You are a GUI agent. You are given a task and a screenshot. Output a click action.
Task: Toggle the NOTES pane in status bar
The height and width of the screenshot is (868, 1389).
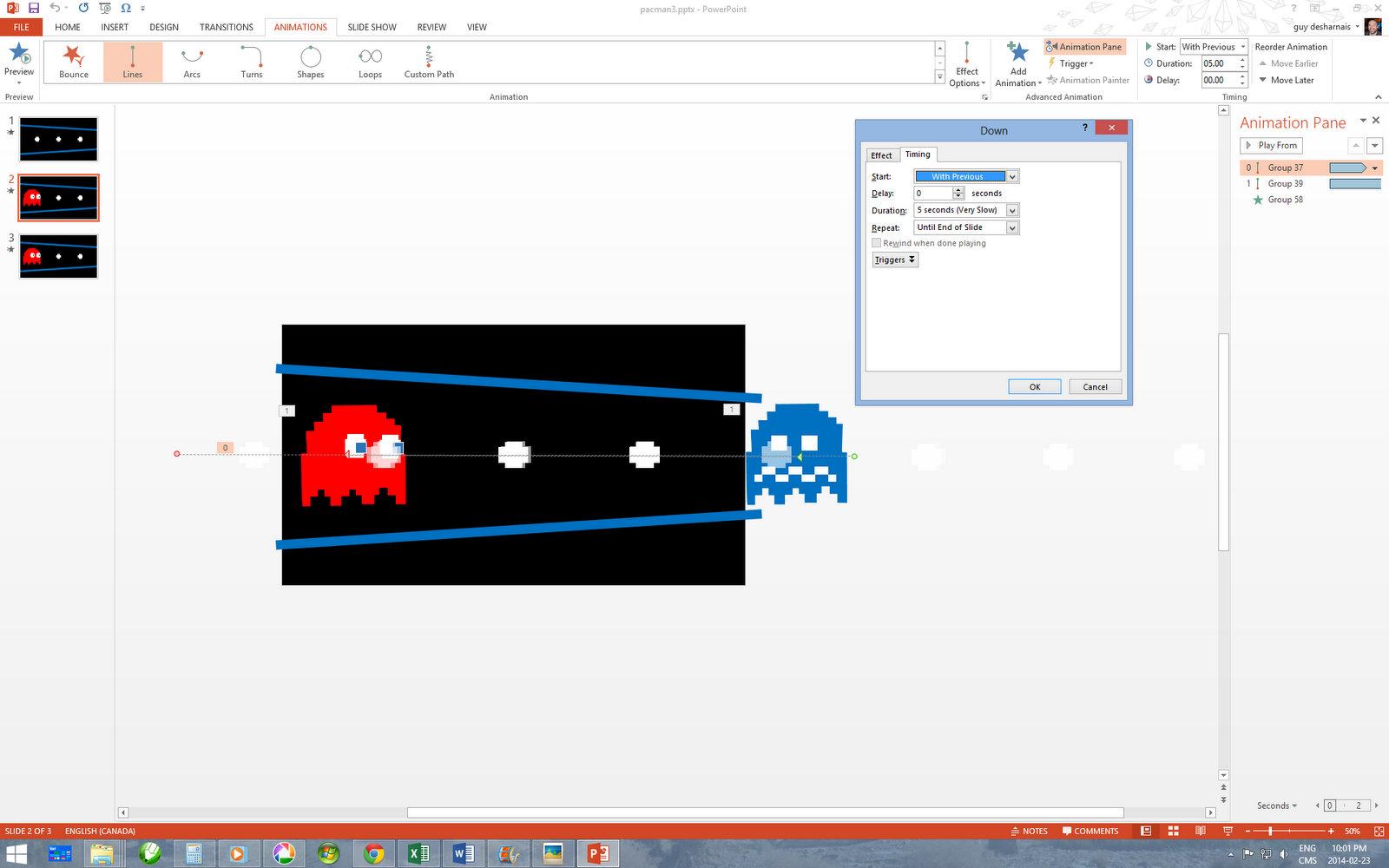[x=1029, y=831]
